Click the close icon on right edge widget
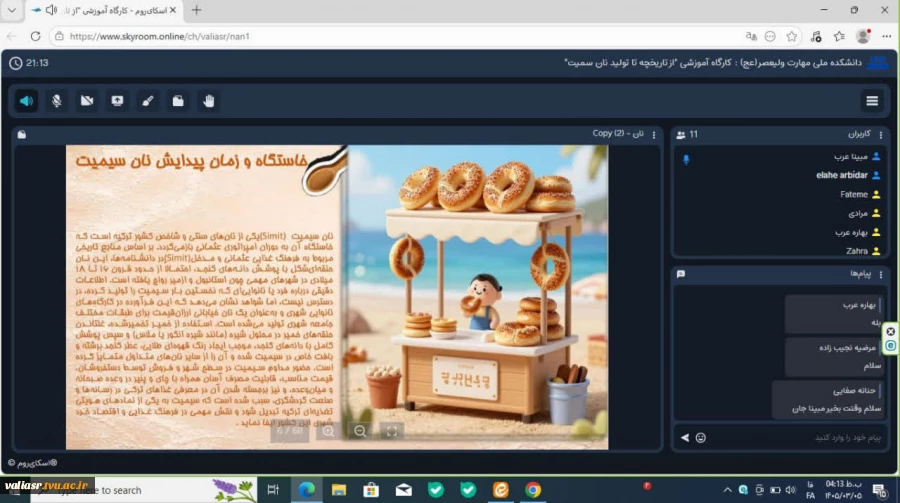Image resolution: width=900 pixels, height=503 pixels. [890, 331]
